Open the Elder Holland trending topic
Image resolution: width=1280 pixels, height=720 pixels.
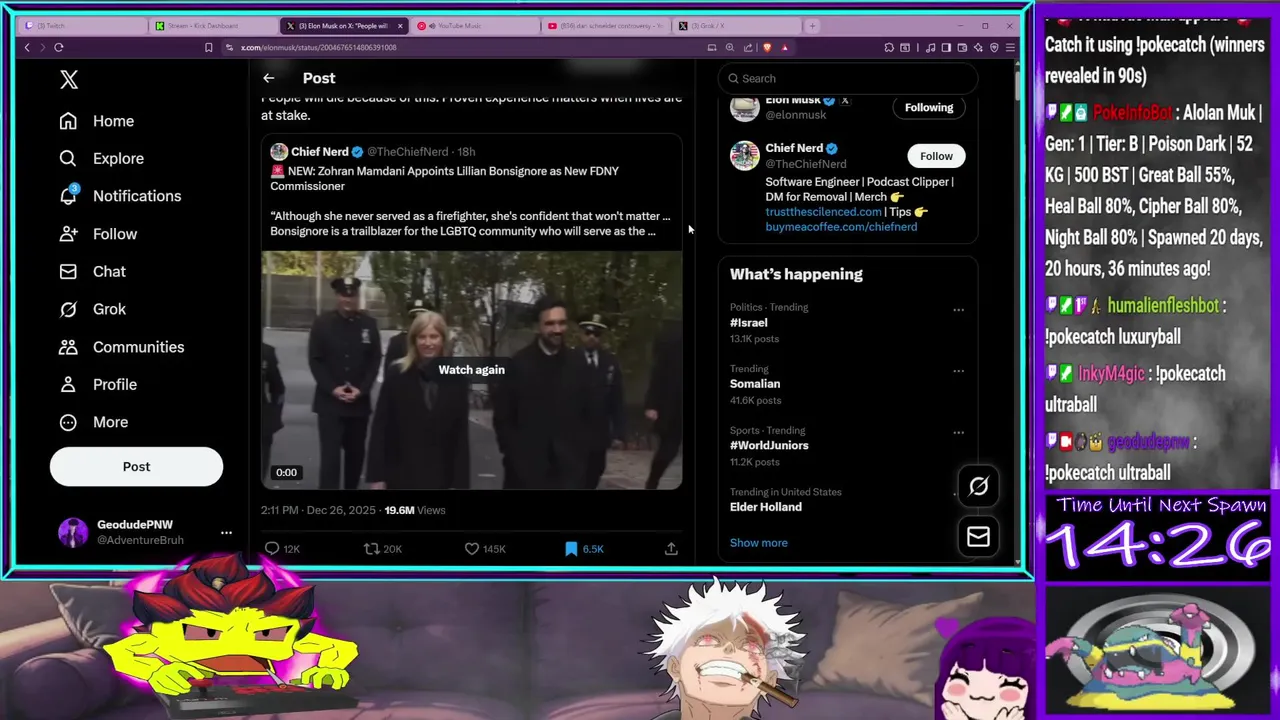tap(766, 507)
